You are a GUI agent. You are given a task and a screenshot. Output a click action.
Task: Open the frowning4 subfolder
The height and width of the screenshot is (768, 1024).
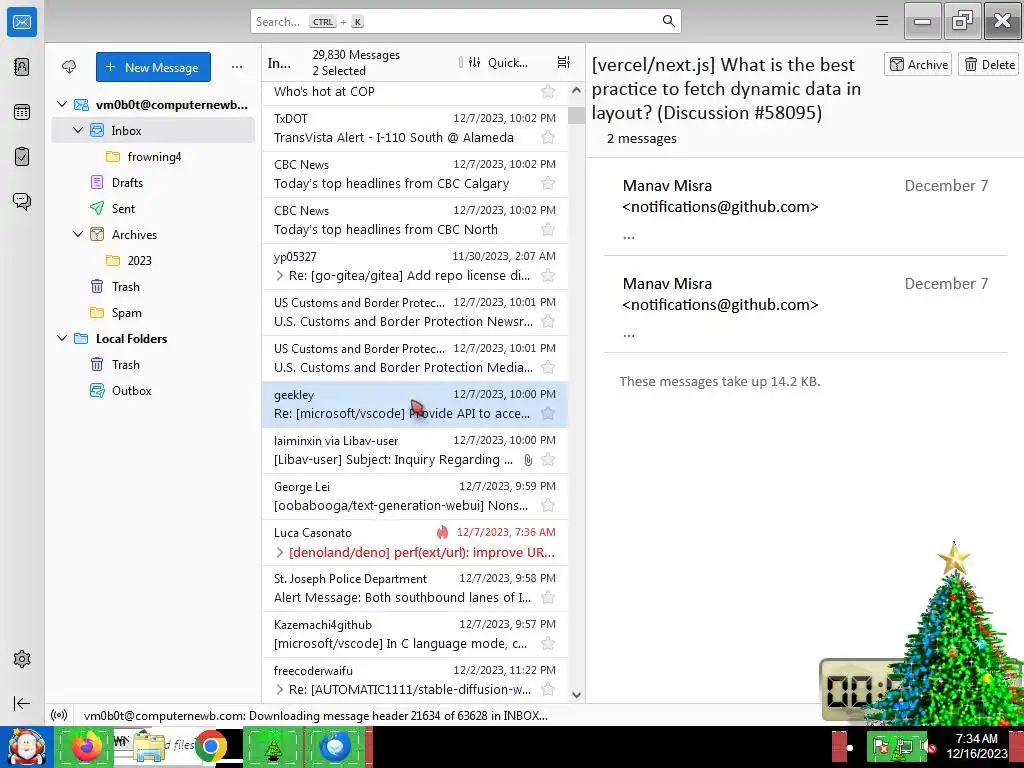[154, 157]
